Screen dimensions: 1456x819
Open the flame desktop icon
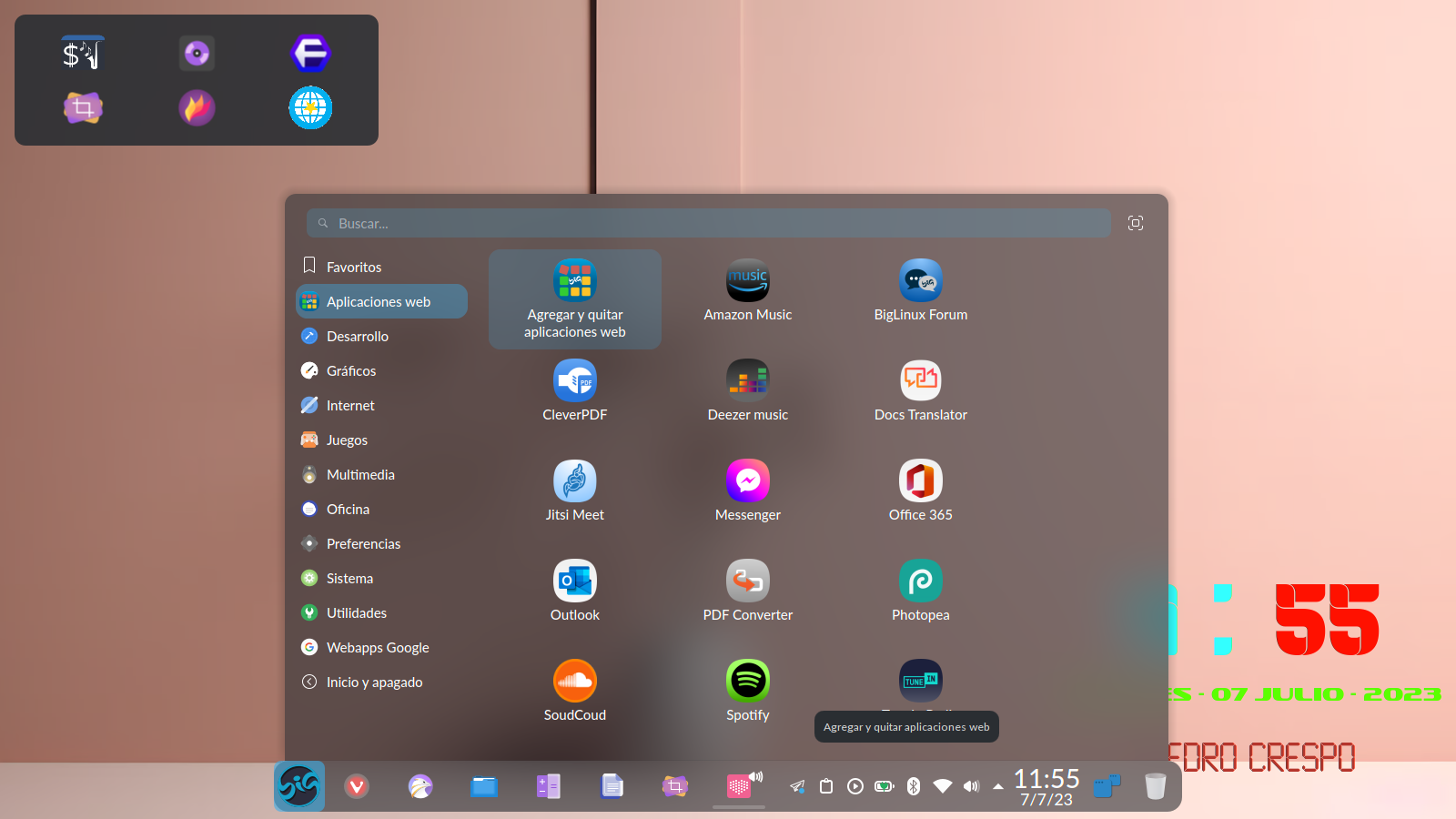click(x=197, y=108)
